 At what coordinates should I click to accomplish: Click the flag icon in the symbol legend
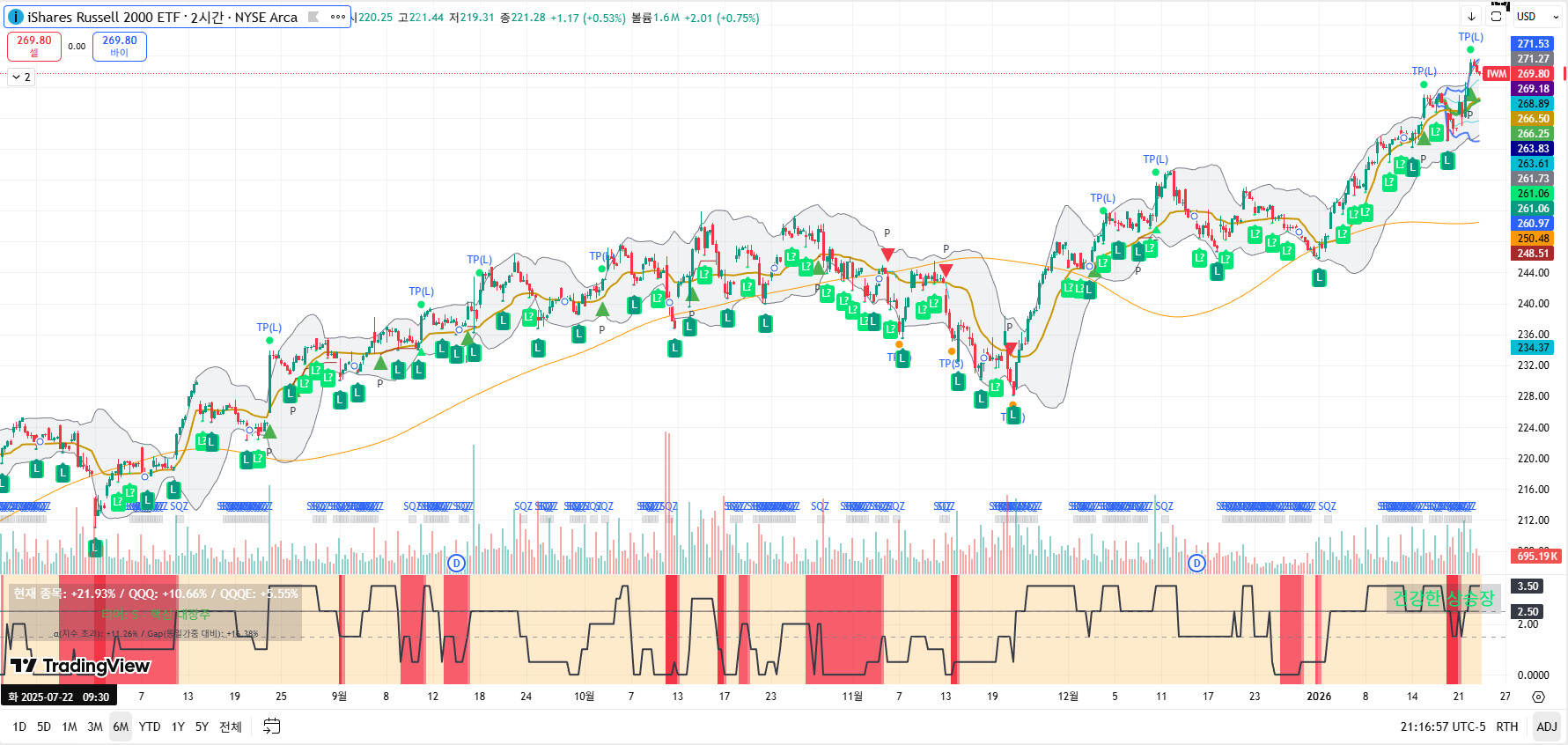pyautogui.click(x=313, y=17)
